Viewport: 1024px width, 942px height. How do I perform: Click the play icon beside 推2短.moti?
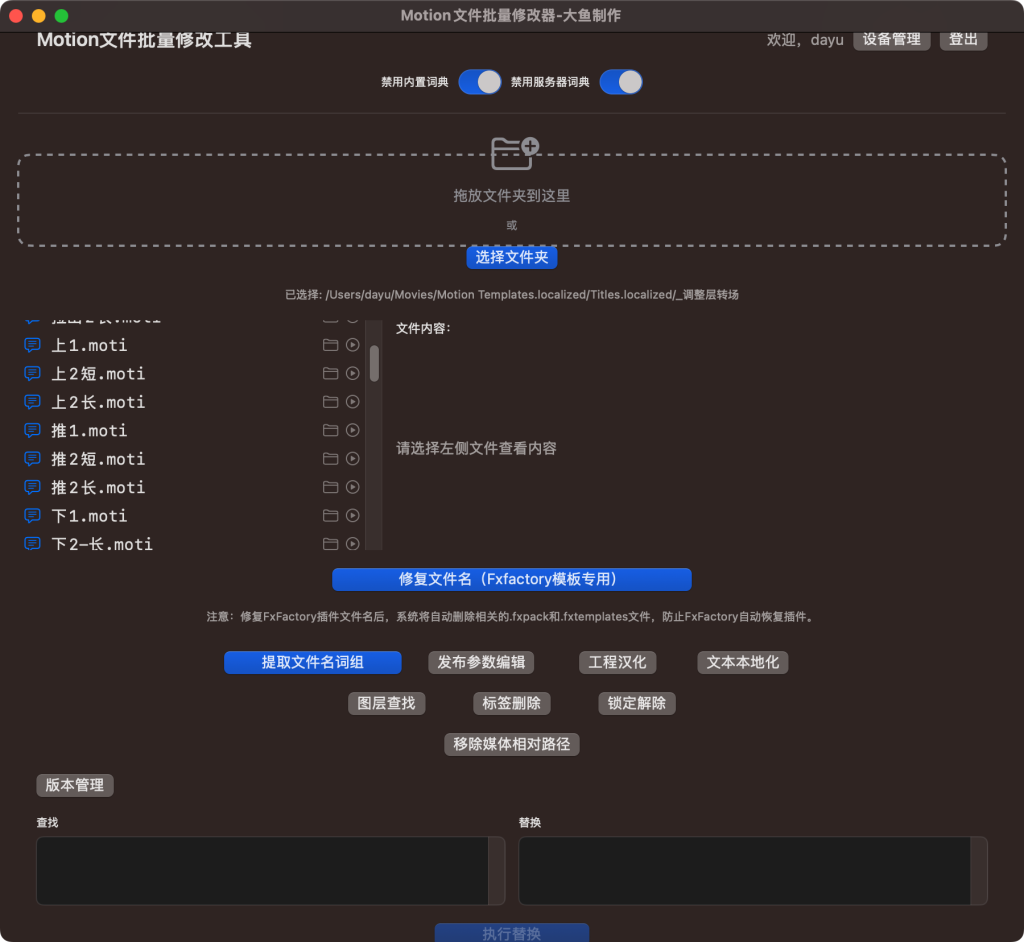[352, 459]
